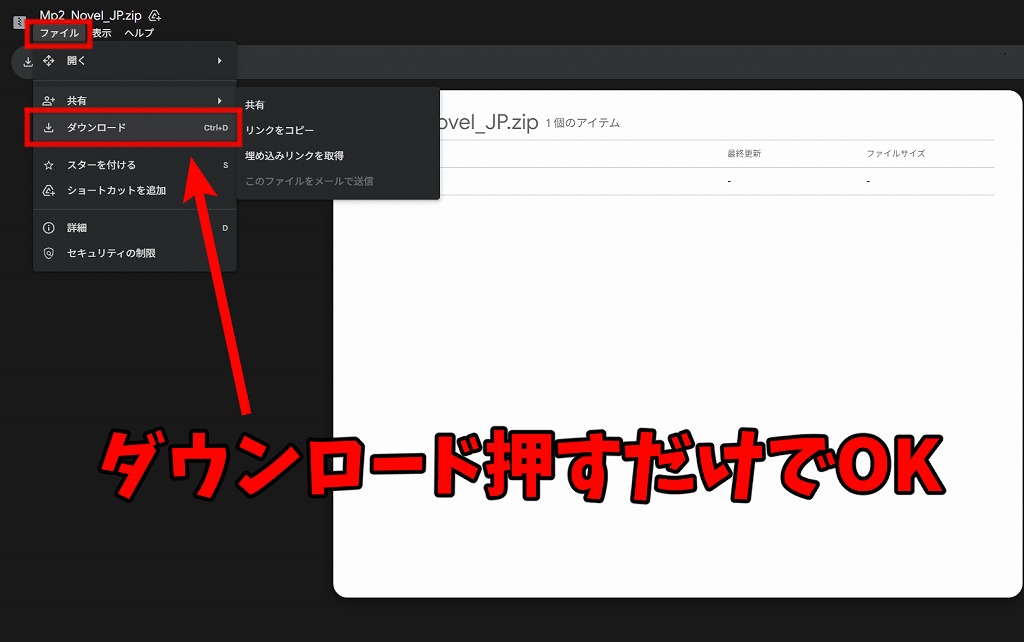Screen dimensions: 1024x642
Task: Click the ファイルサイズ column header
Action: pos(895,154)
